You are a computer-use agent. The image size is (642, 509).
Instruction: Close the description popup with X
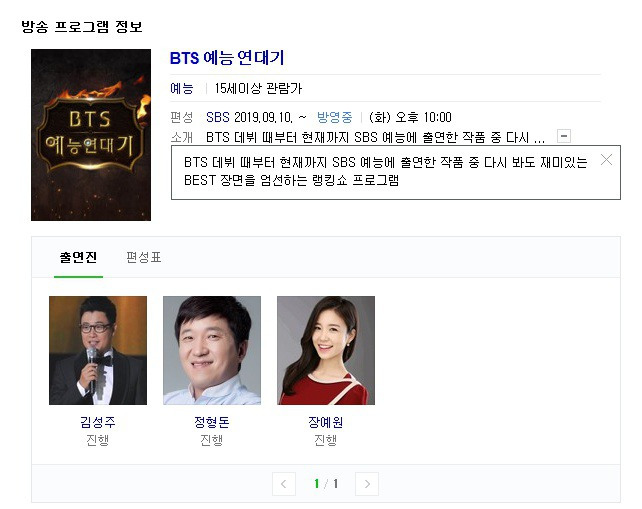tap(606, 160)
